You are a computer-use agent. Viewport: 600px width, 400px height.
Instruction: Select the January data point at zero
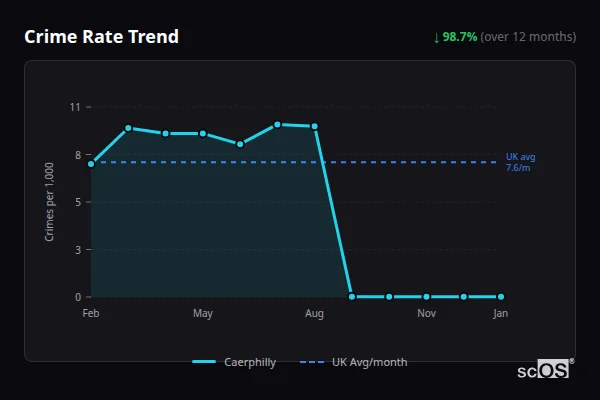coord(501,296)
